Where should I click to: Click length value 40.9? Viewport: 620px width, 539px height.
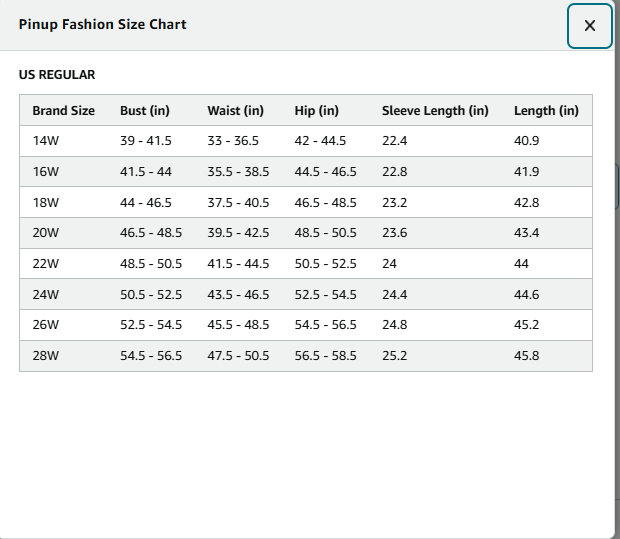tap(527, 141)
